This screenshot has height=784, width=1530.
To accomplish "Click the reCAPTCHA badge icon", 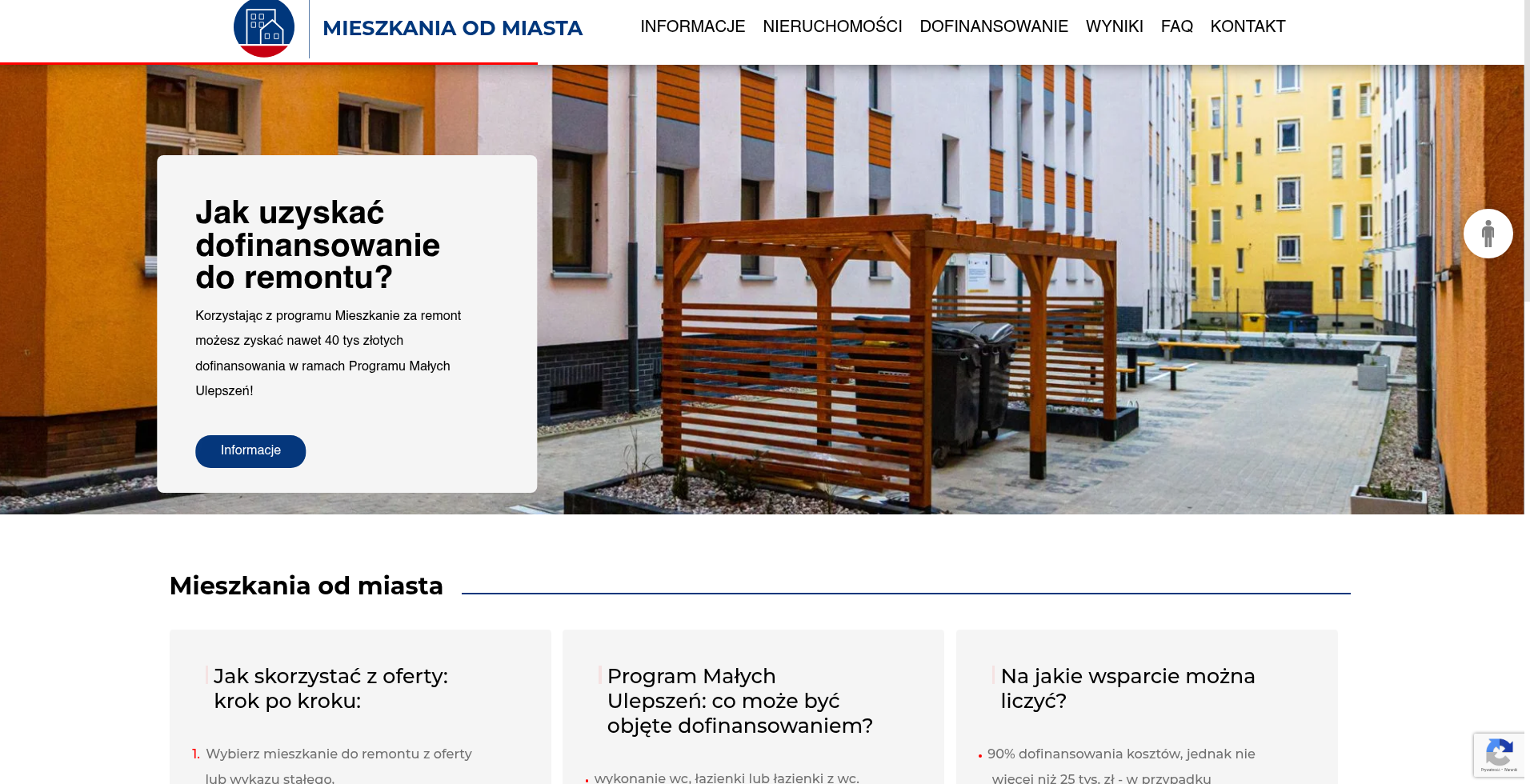I will 1500,745.
